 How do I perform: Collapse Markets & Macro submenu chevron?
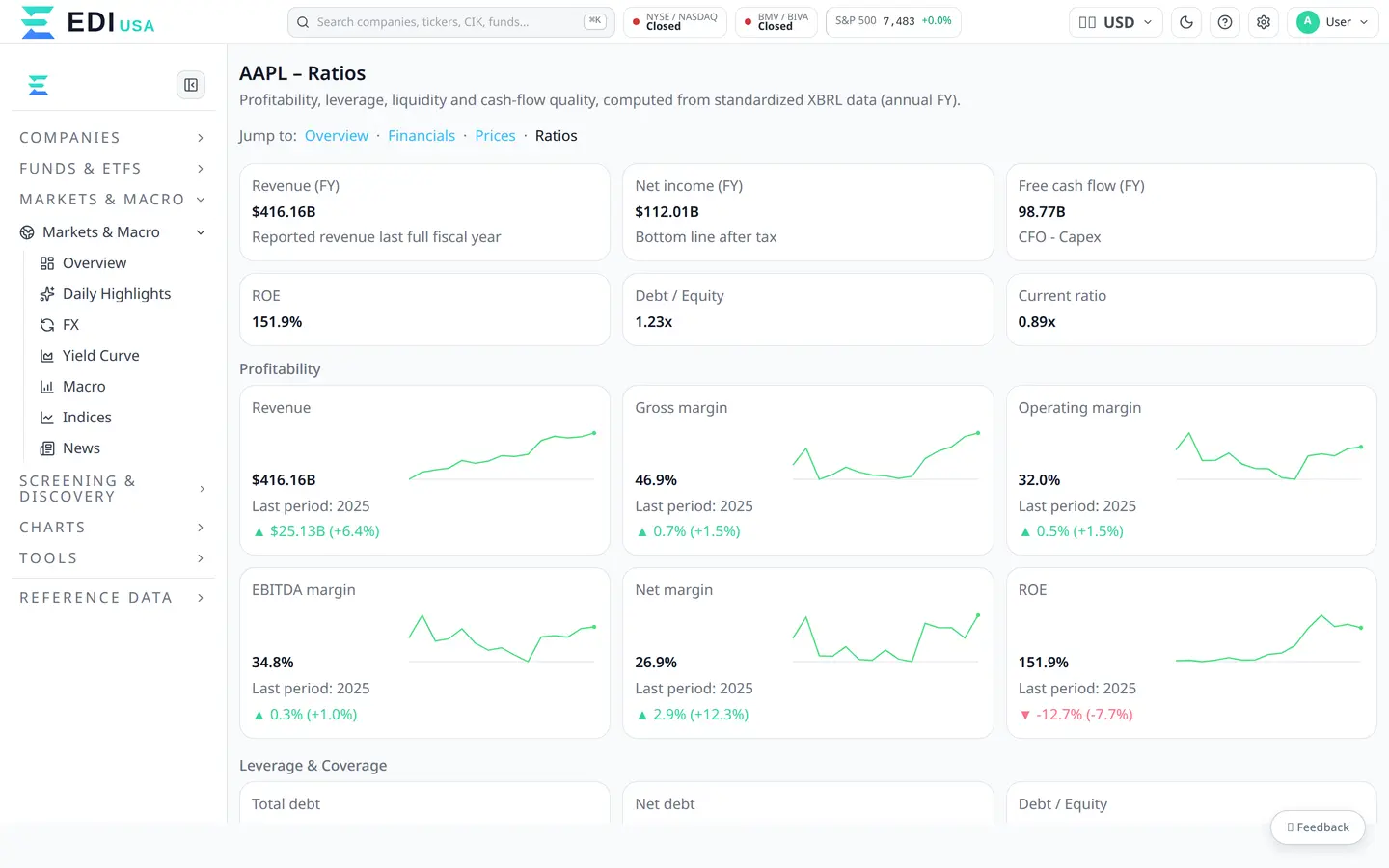tap(201, 232)
